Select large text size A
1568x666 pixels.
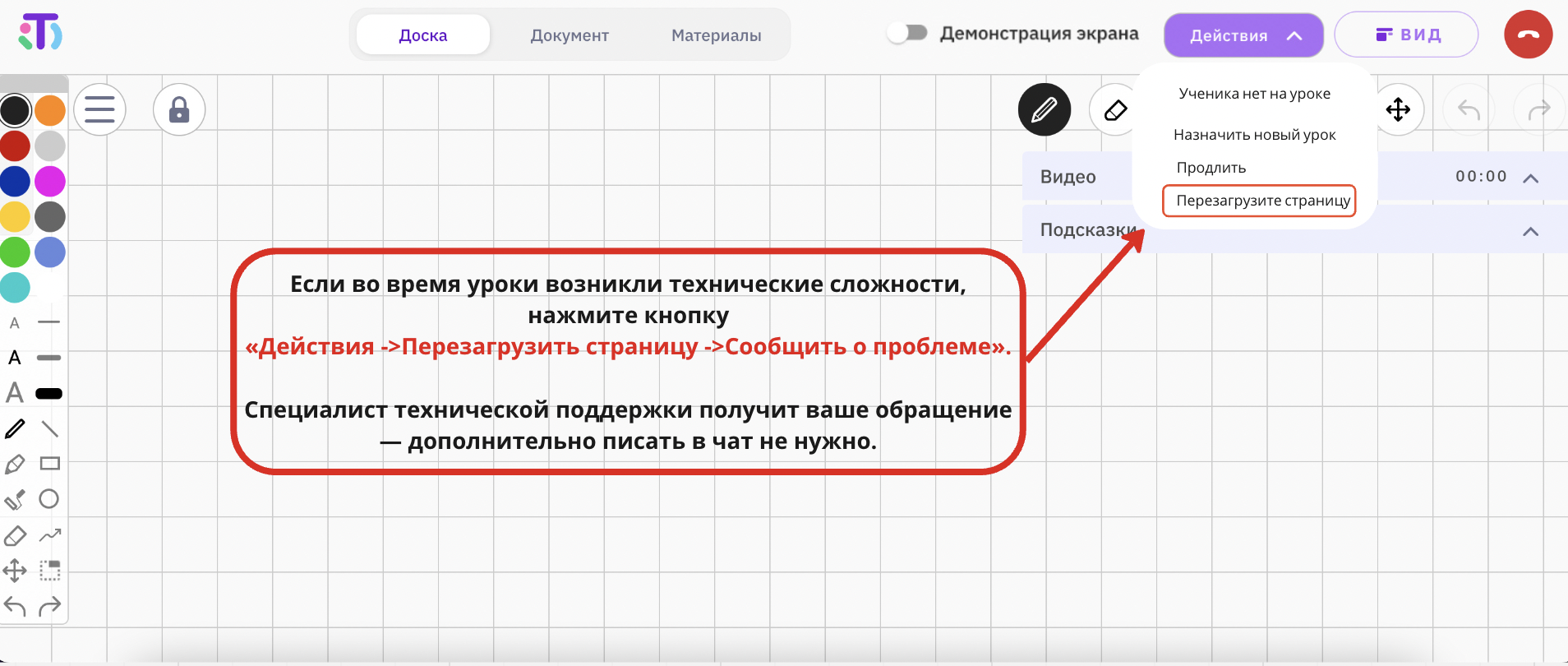tap(15, 392)
